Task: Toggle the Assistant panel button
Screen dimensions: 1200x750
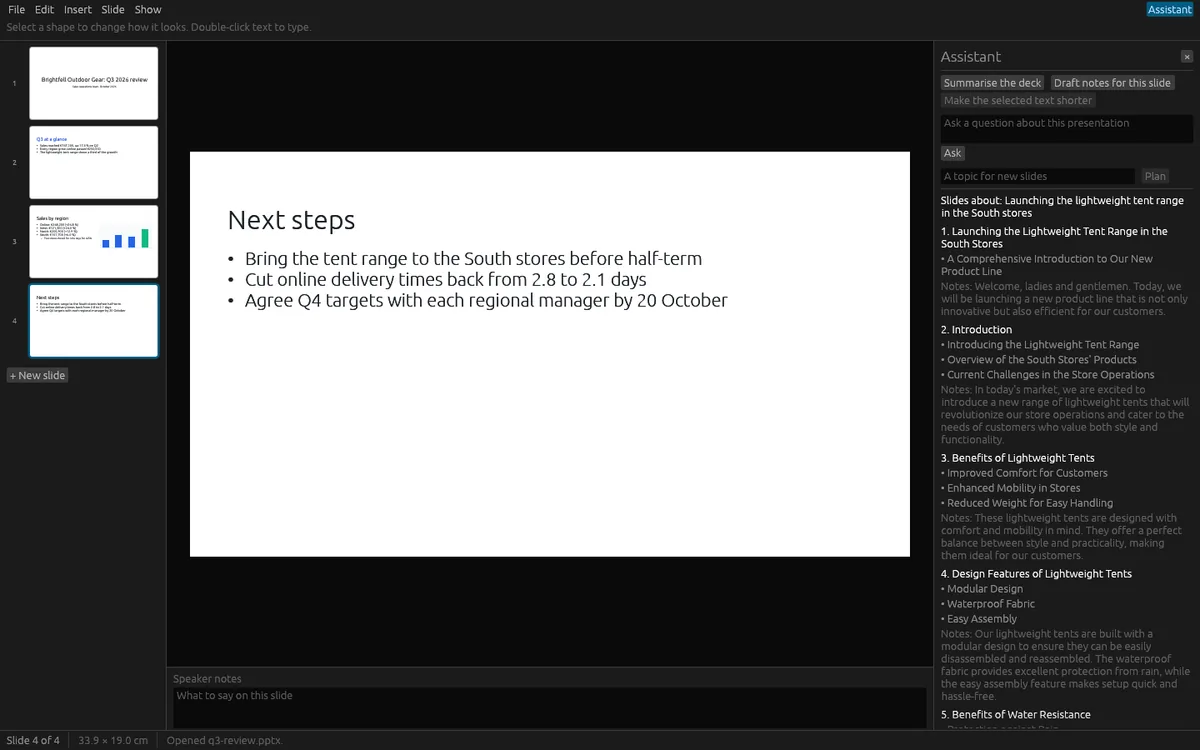Action: coord(1169,9)
